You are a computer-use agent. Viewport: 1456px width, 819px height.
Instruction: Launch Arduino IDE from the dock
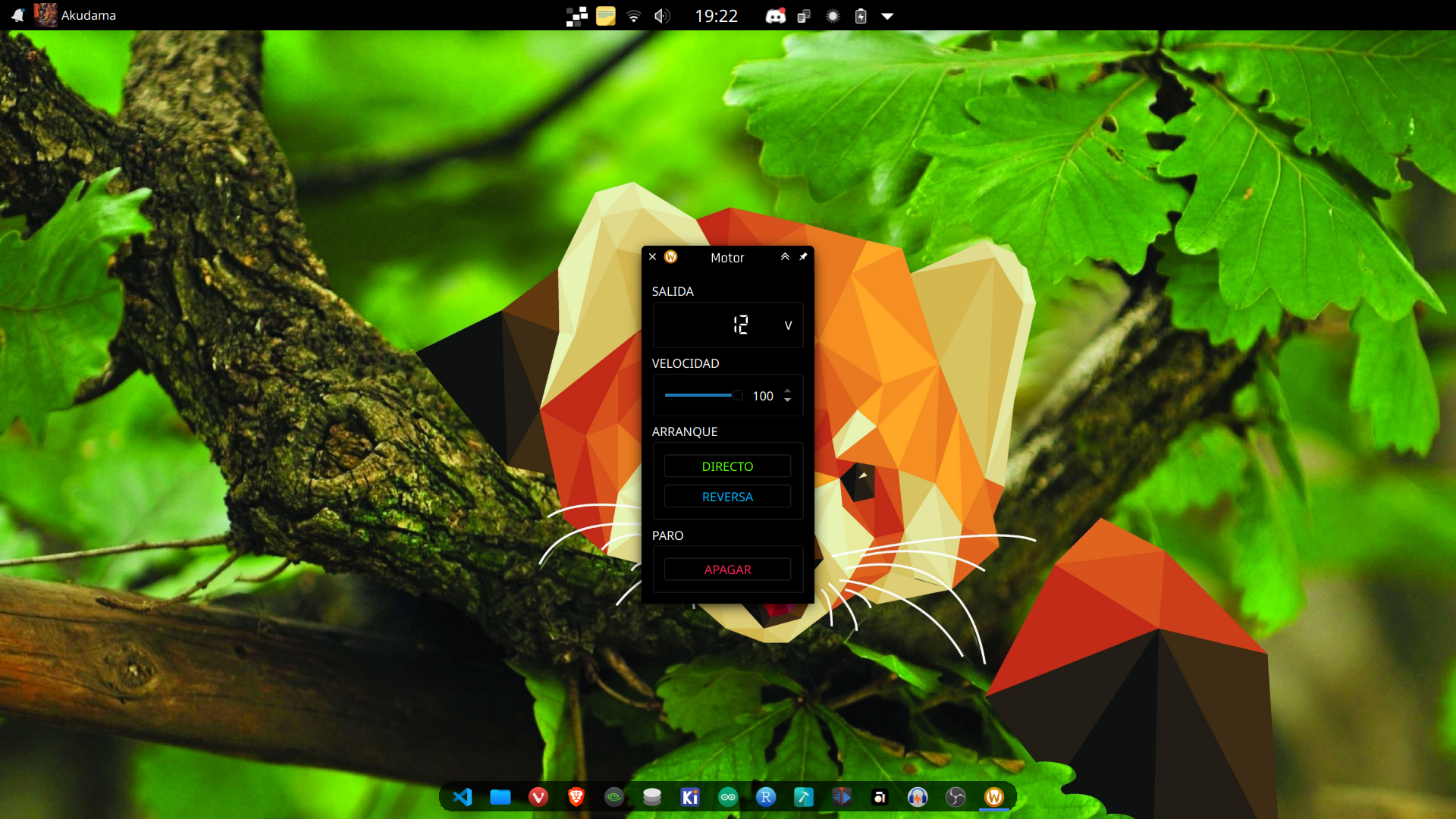pos(727,797)
